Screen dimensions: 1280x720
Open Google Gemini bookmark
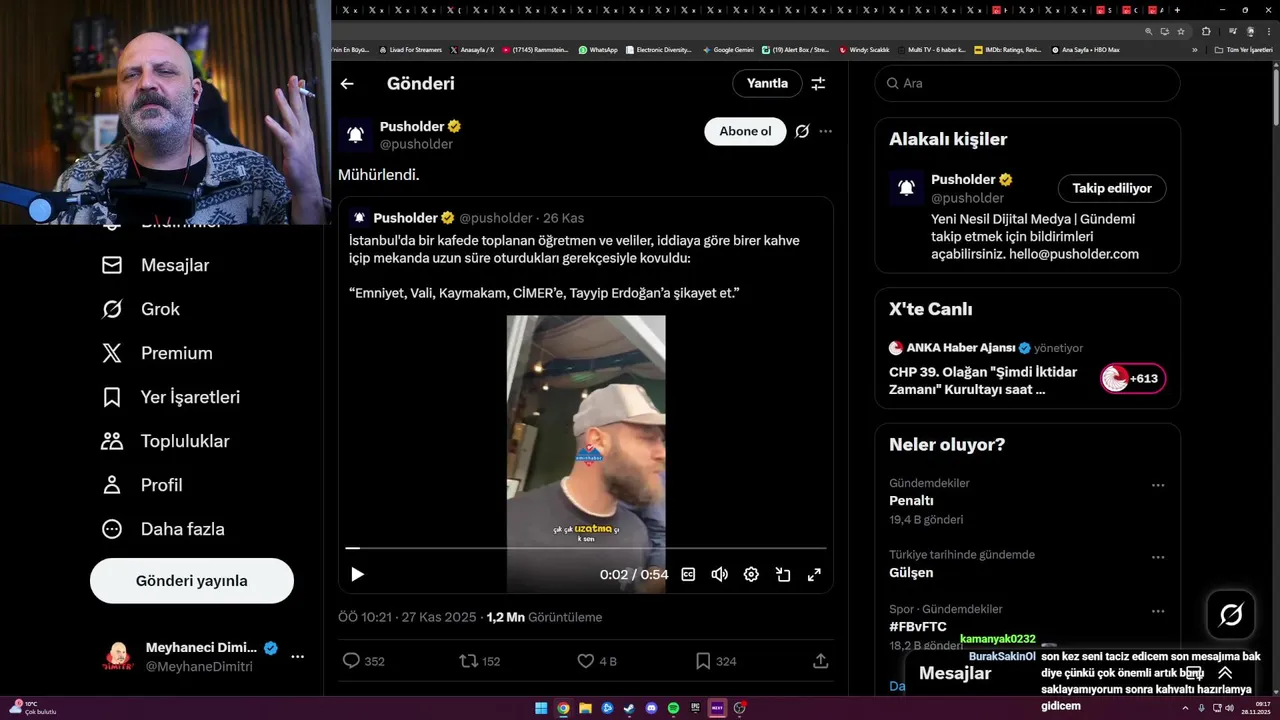[x=728, y=49]
